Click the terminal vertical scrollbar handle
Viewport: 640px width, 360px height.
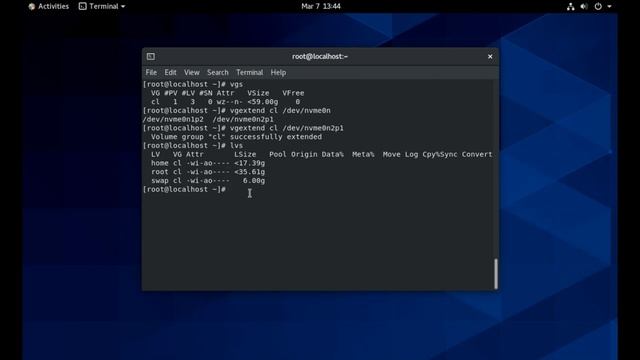[496, 273]
